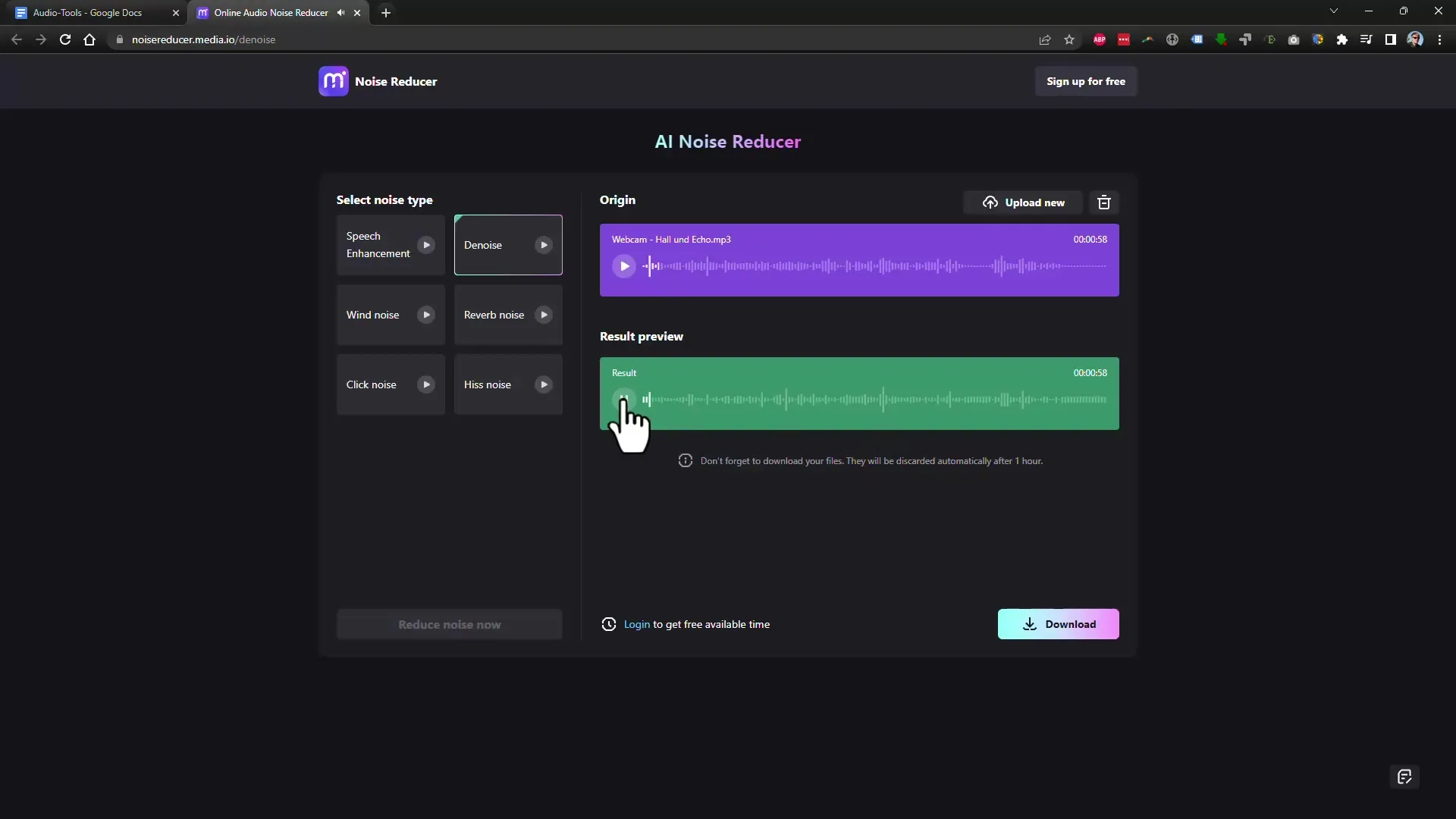
Task: Select the Reverb noise filter
Action: [x=508, y=314]
